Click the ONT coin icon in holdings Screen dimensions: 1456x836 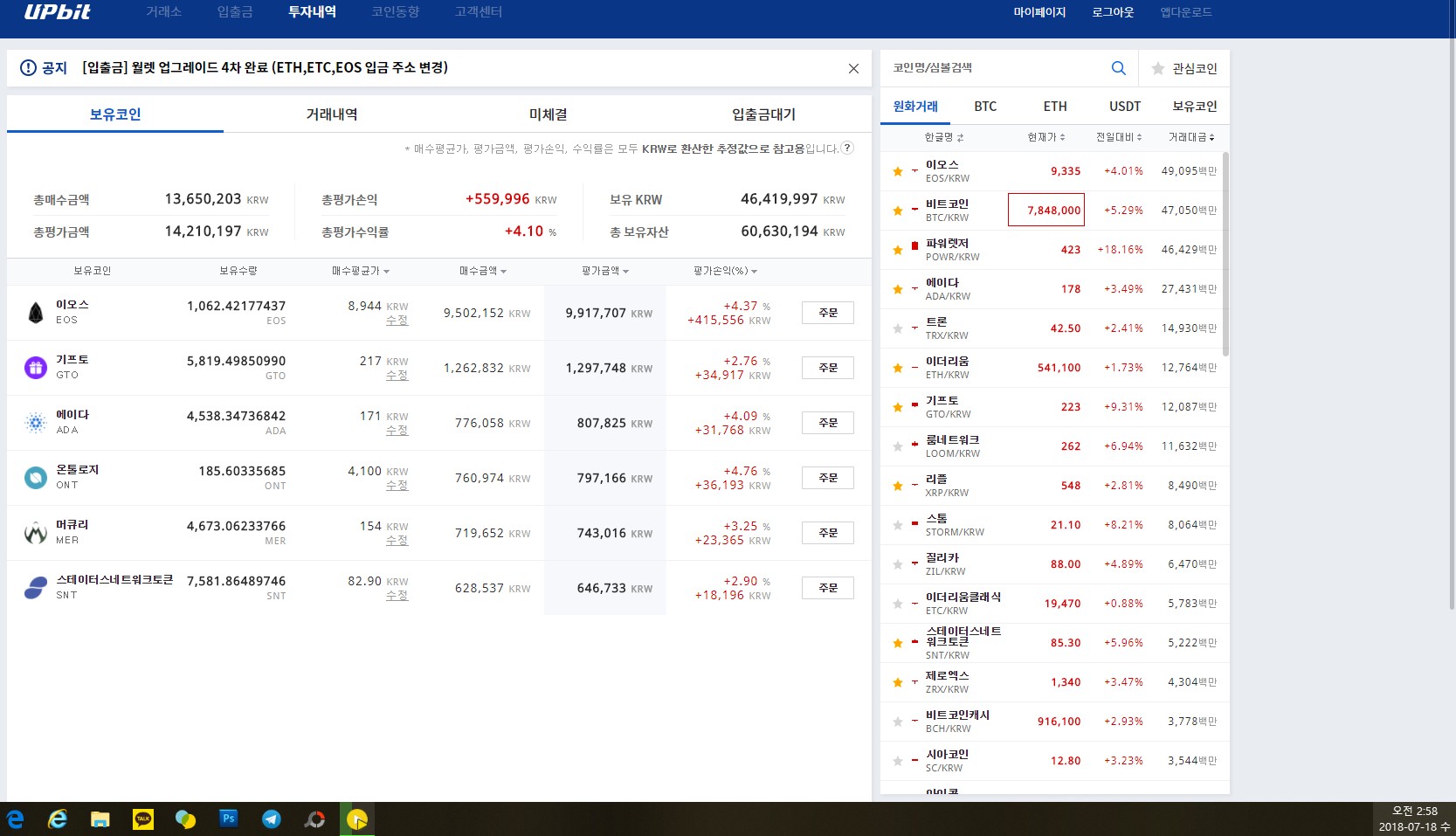tap(36, 478)
